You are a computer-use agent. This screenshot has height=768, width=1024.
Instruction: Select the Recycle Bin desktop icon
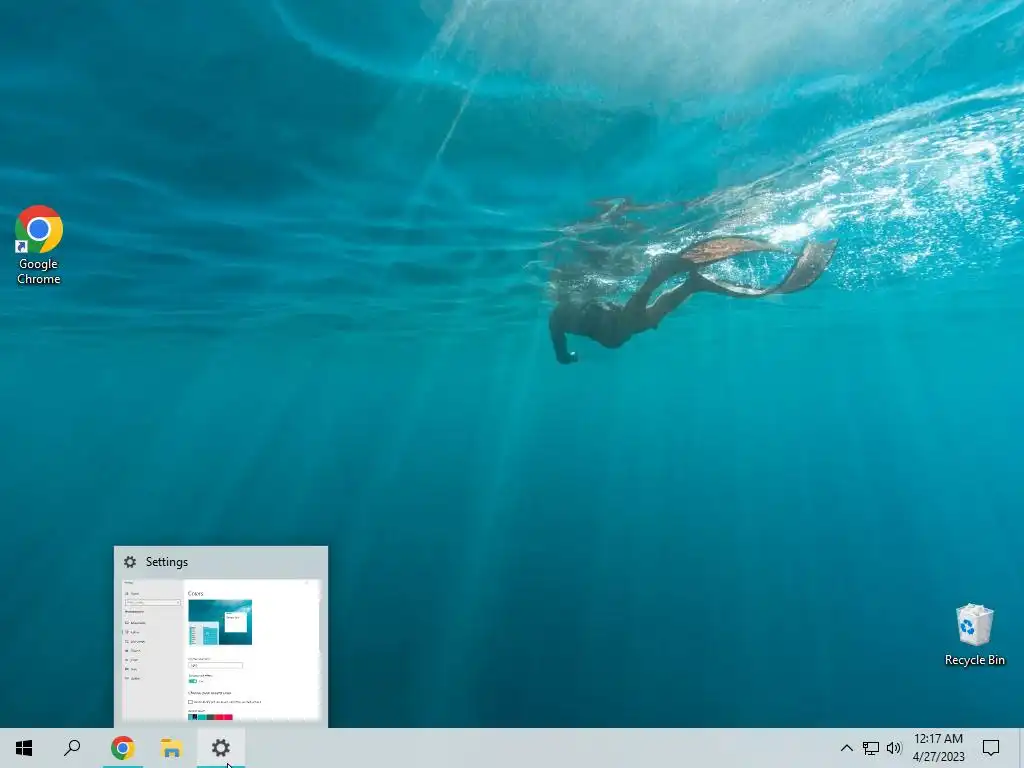click(974, 635)
